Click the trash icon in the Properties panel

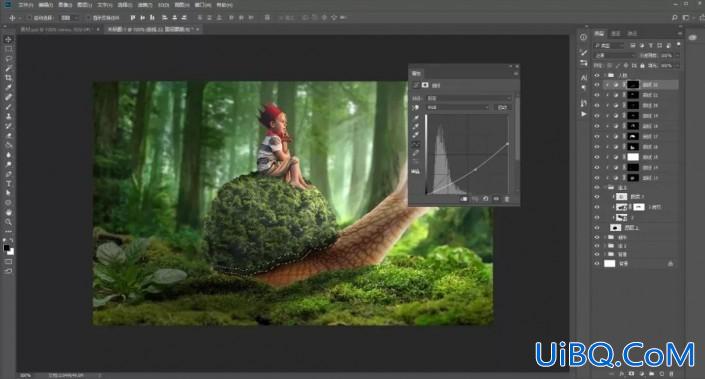pyautogui.click(x=507, y=199)
